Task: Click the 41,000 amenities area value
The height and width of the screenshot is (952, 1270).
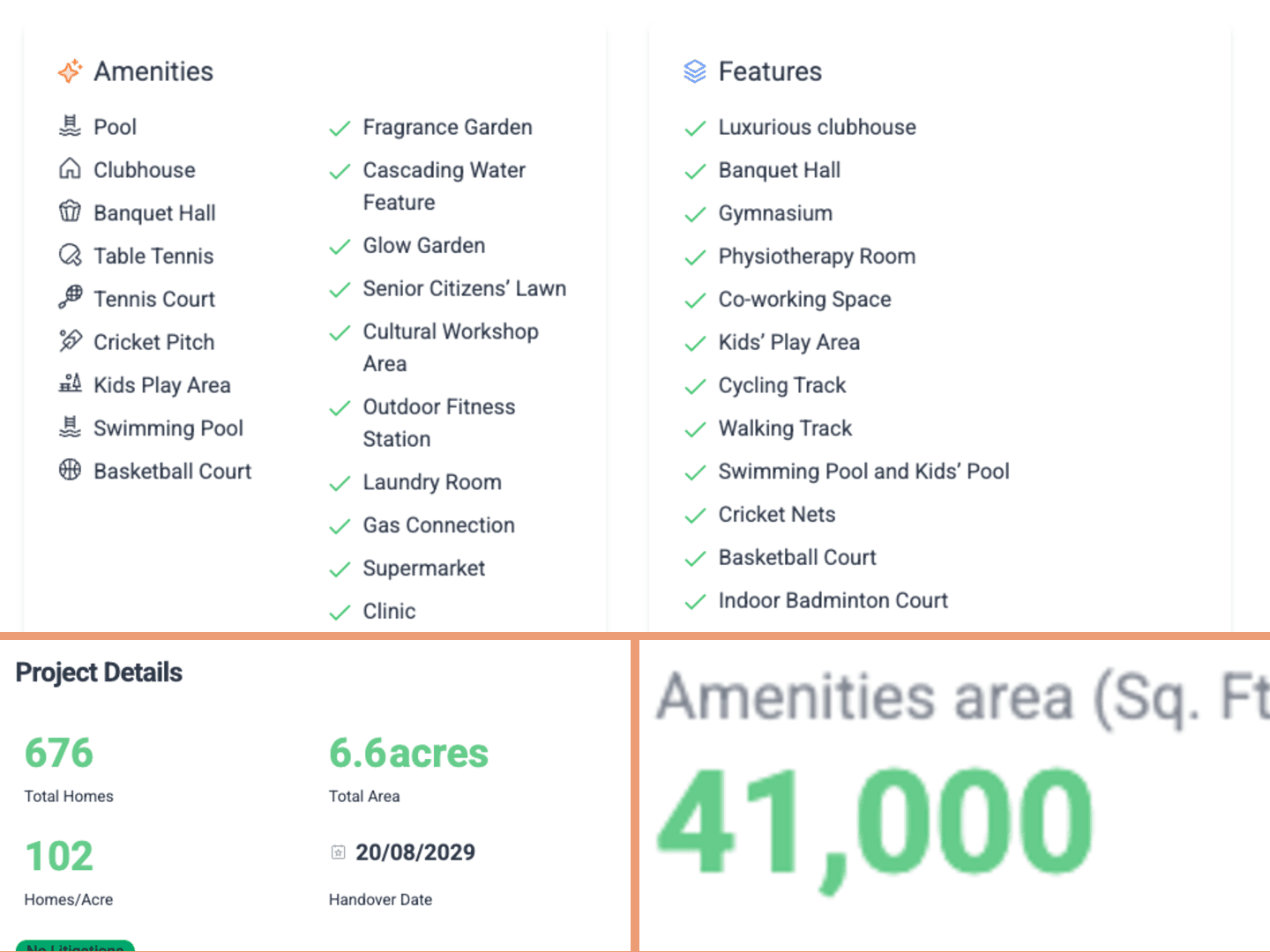Action: pos(875,822)
